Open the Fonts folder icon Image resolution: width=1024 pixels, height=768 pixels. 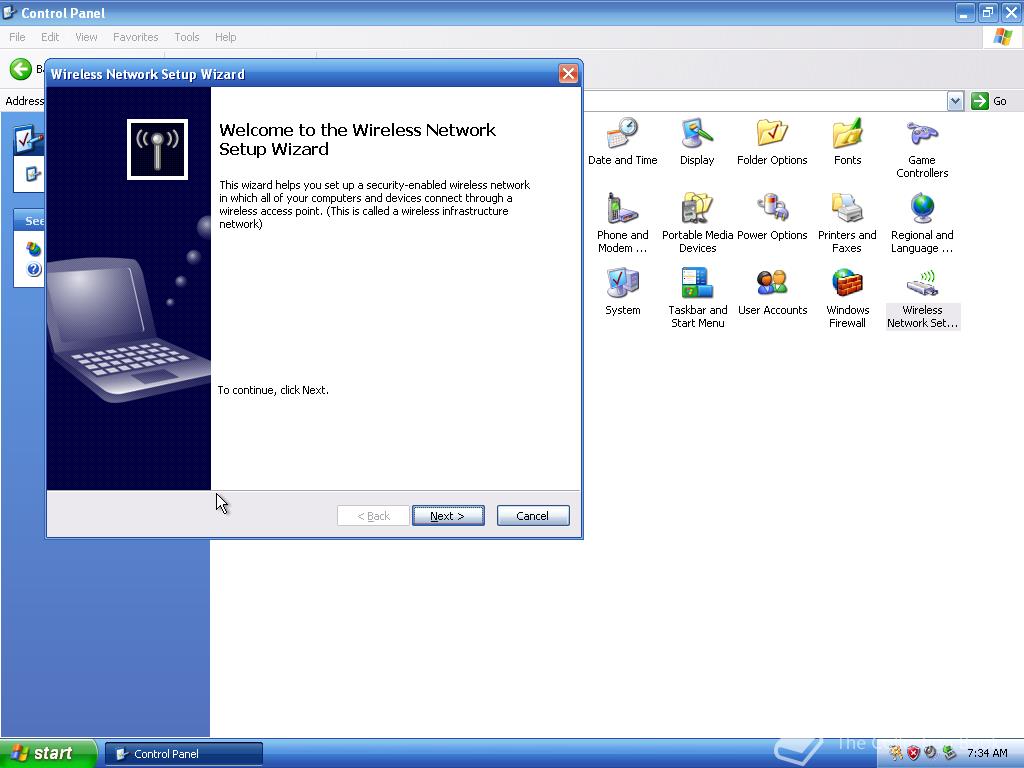[847, 141]
